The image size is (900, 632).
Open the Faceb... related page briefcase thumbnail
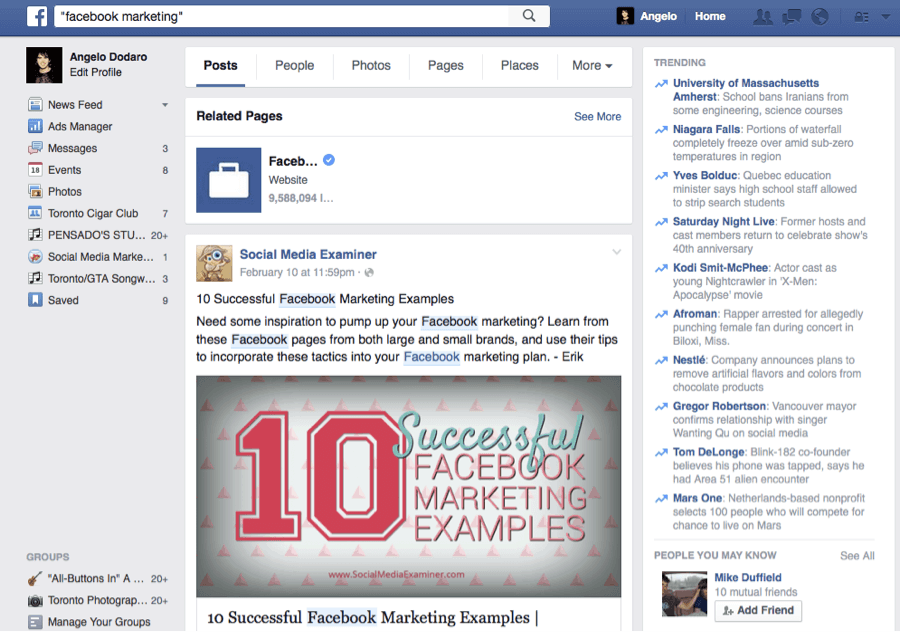[x=228, y=180]
